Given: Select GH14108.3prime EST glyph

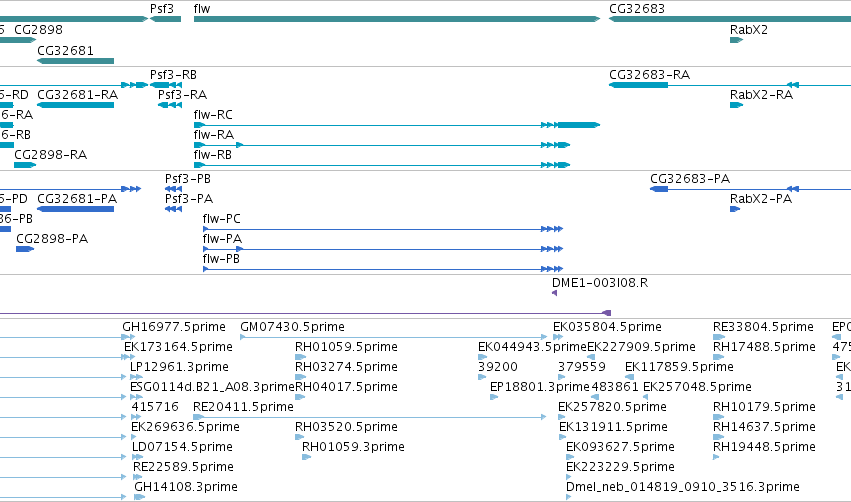Looking at the screenshot, I should tap(139, 497).
